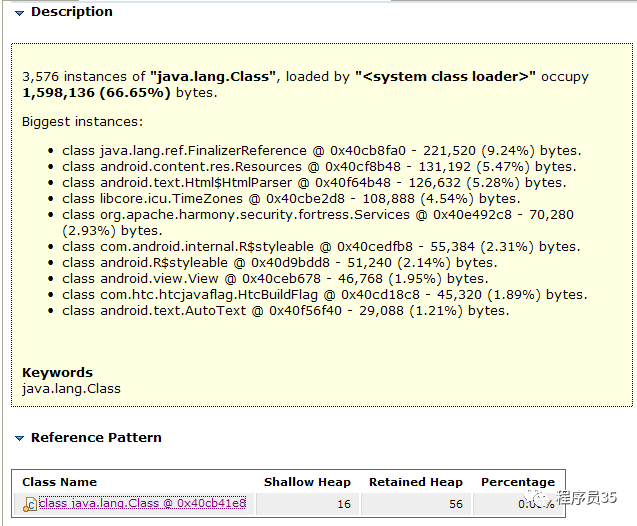Select the fortress.Services instance line

(x=318, y=223)
